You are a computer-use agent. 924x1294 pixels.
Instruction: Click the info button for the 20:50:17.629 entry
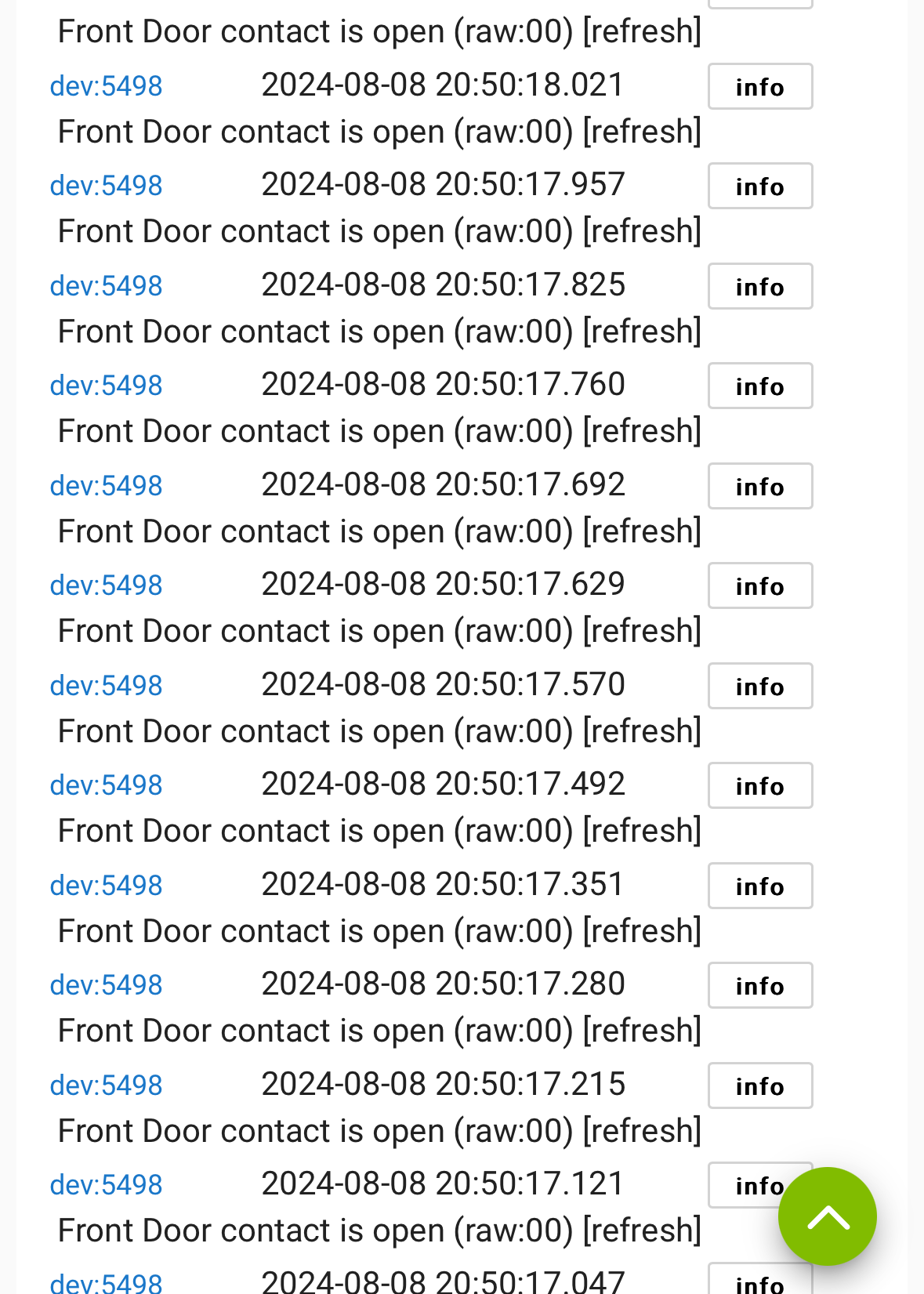click(x=760, y=585)
